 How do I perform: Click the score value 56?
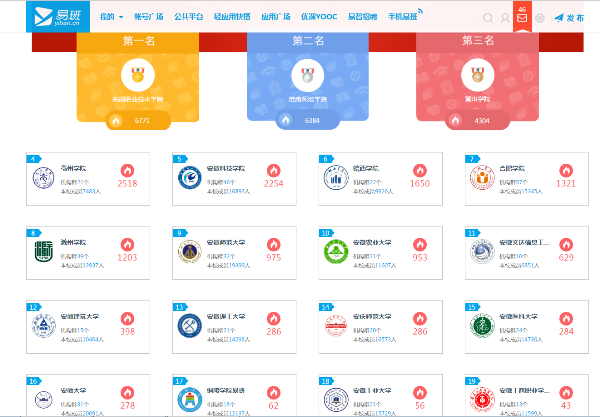tap(420, 406)
